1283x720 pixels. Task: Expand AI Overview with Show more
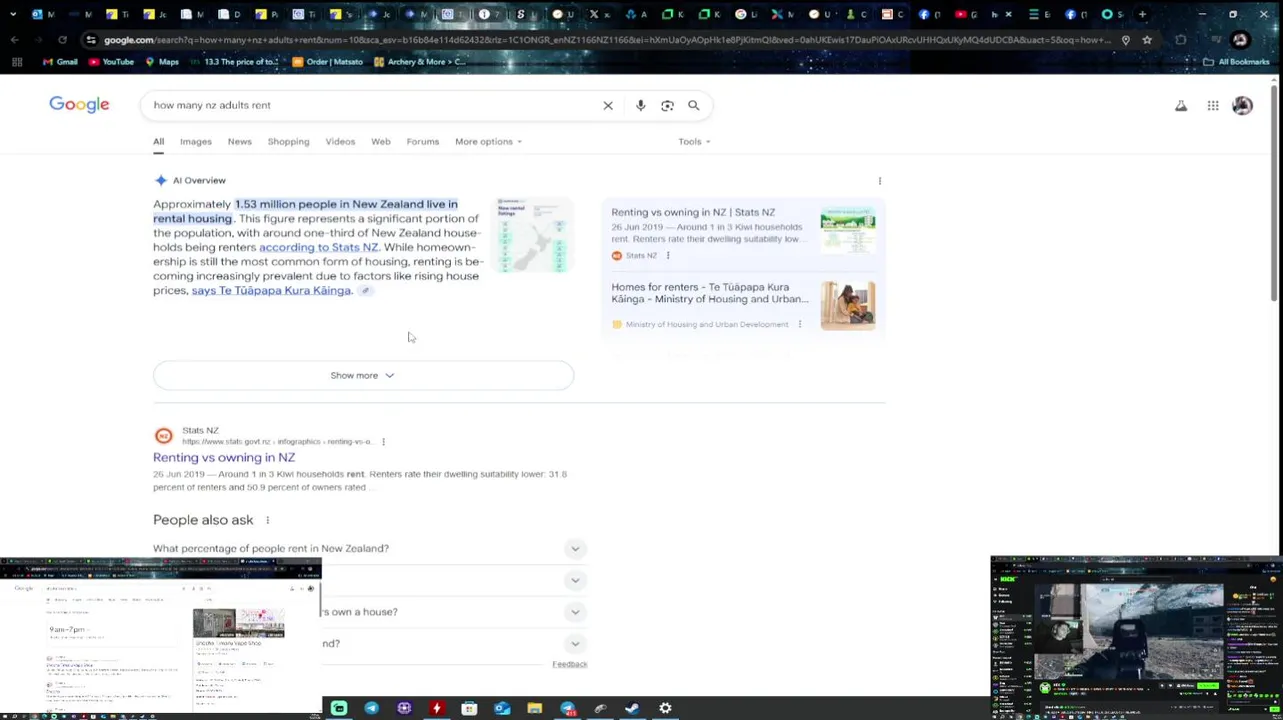tap(363, 375)
